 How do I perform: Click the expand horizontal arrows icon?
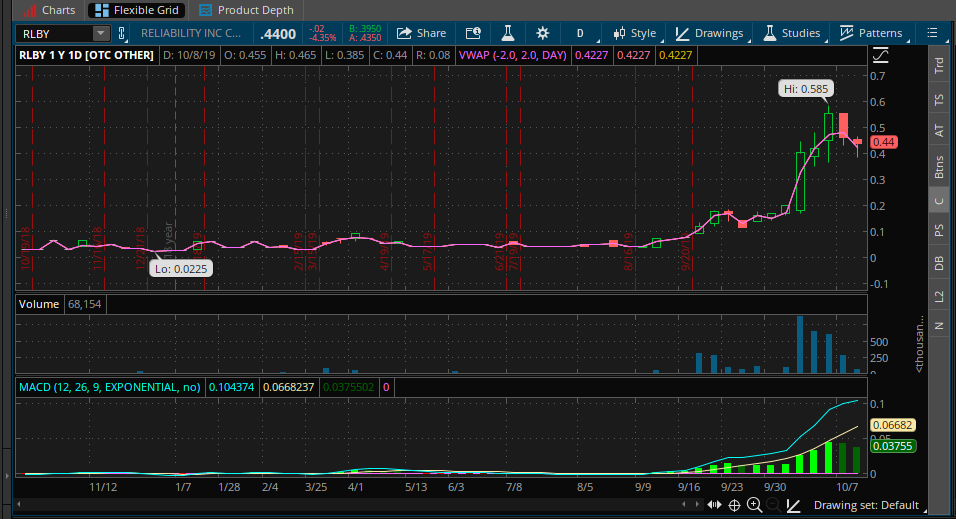click(714, 506)
